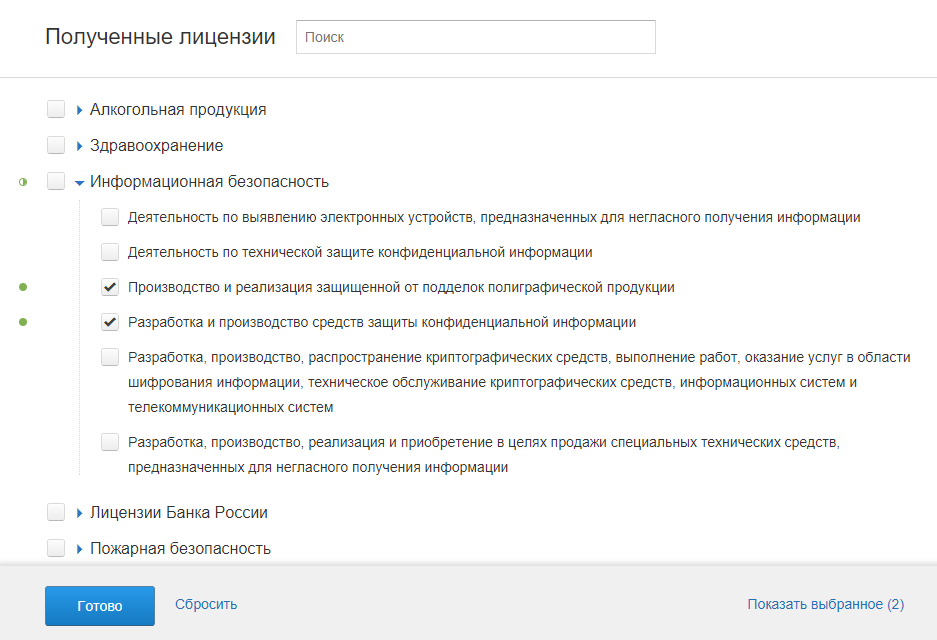
Task: Check технической защите конфиденциальной информации checkbox
Action: (110, 252)
